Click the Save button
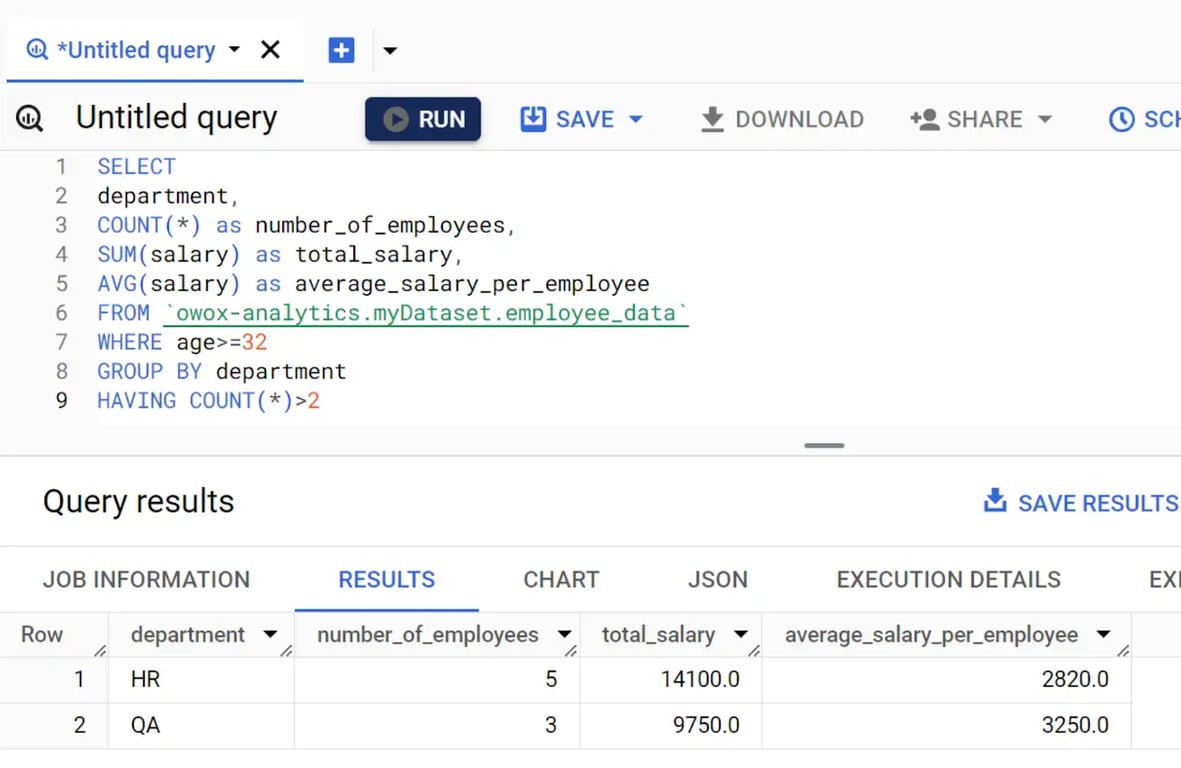The width and height of the screenshot is (1181, 768). pyautogui.click(x=581, y=119)
